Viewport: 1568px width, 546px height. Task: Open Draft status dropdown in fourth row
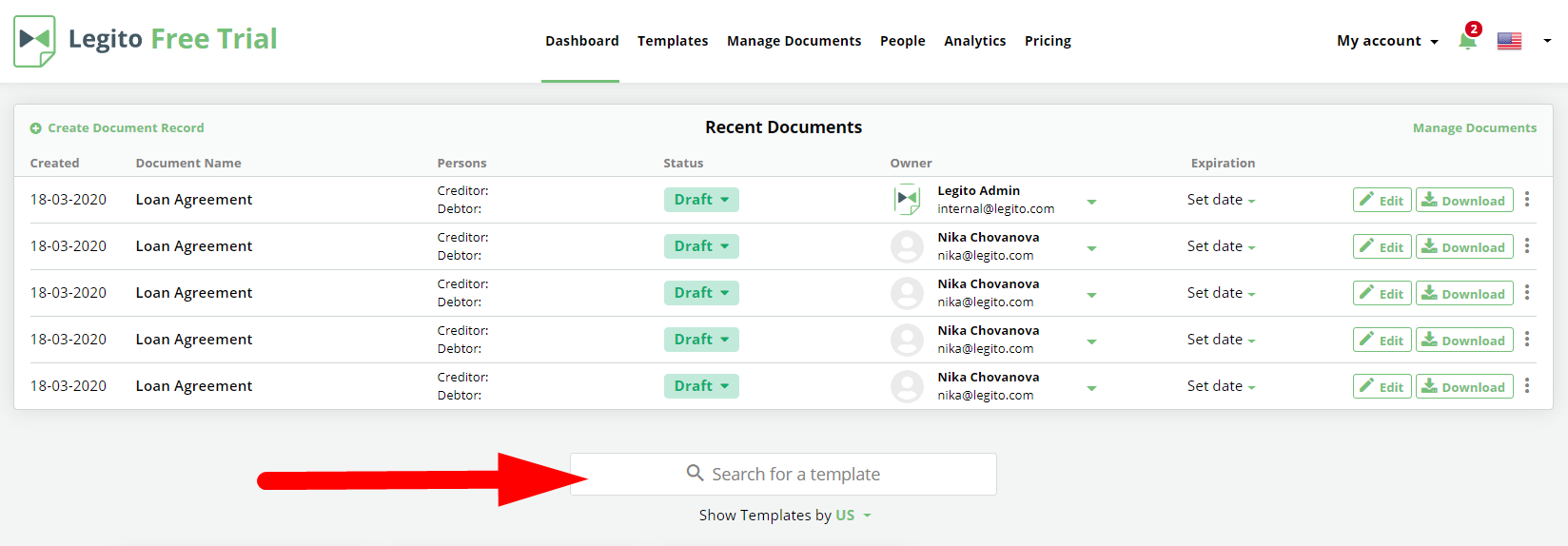701,340
